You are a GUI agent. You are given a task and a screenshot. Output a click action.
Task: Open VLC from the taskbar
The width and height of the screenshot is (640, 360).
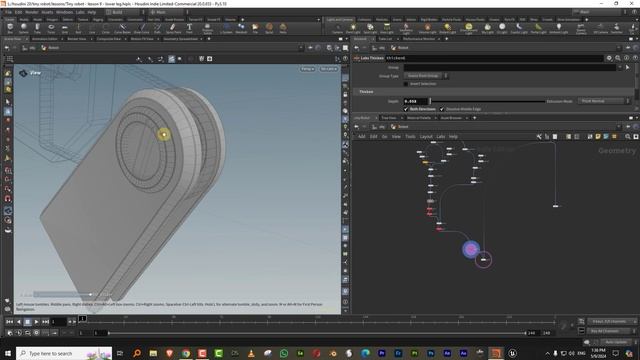click(251, 353)
